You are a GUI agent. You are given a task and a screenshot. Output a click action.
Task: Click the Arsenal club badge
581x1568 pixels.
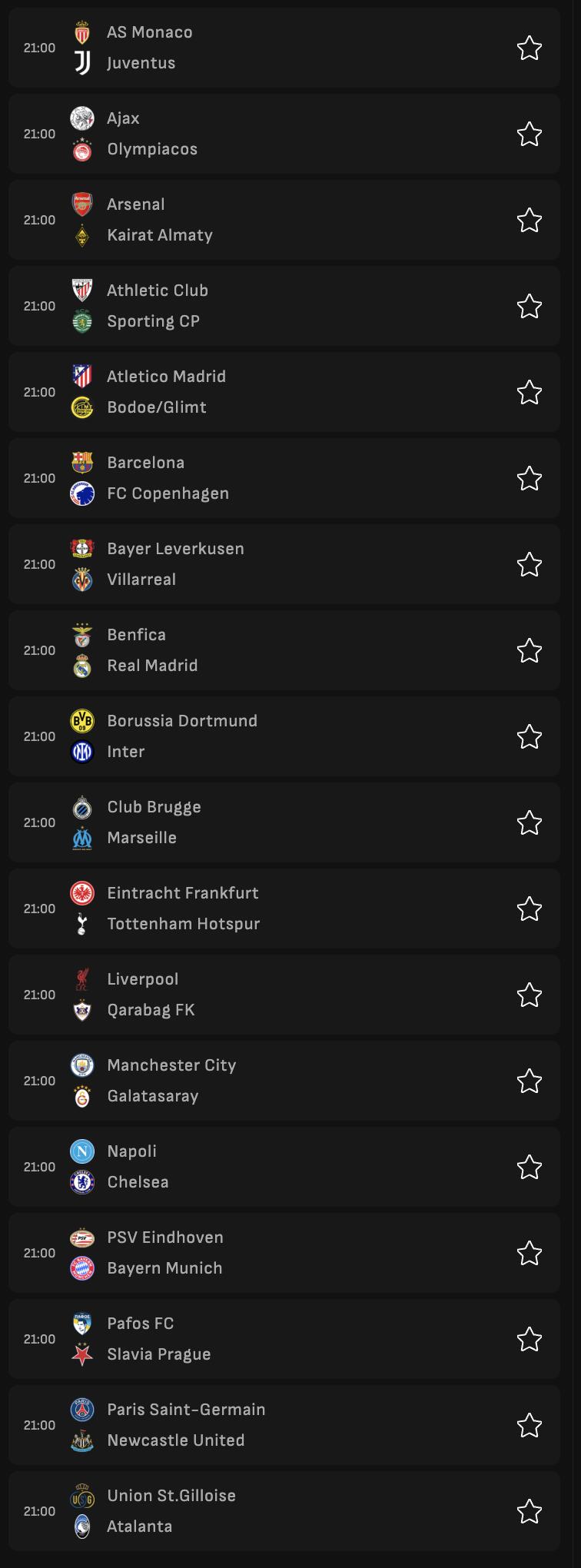point(82,204)
